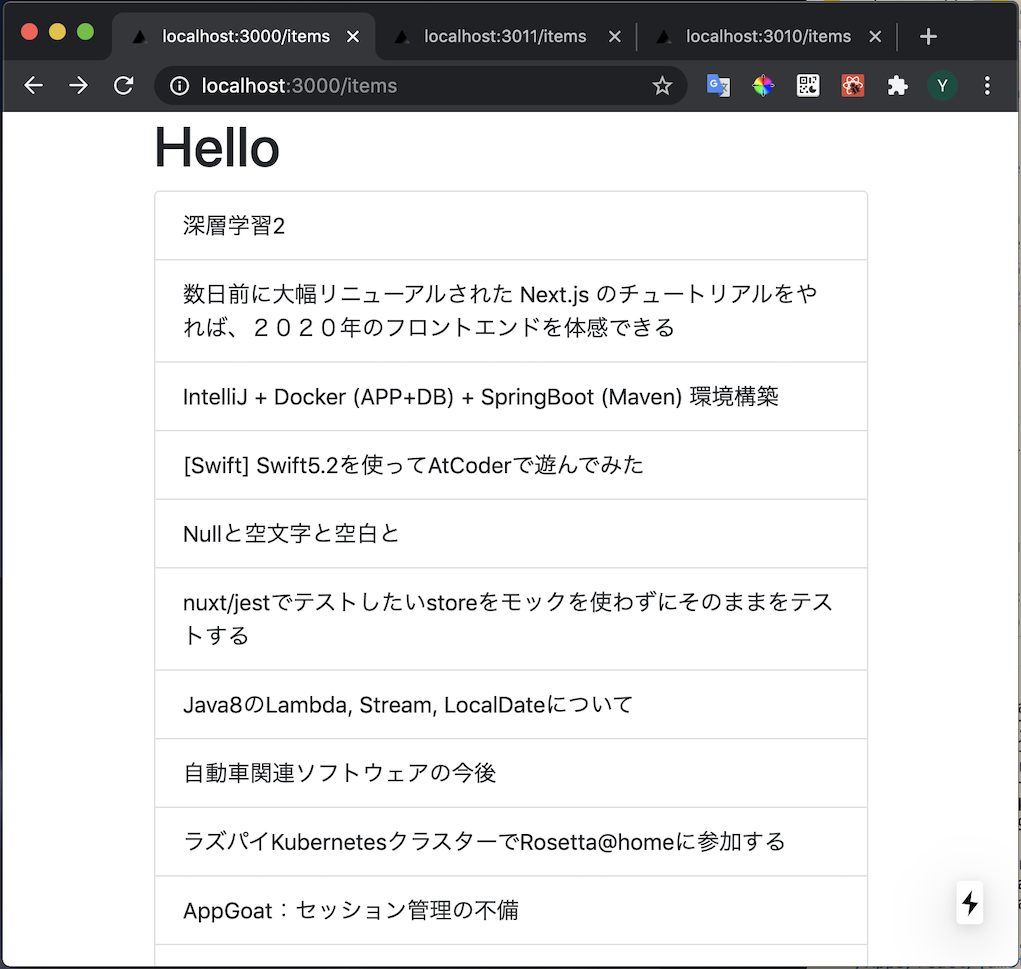Select the nuxt/jest store test item
The image size is (1021, 969).
pyautogui.click(x=511, y=619)
